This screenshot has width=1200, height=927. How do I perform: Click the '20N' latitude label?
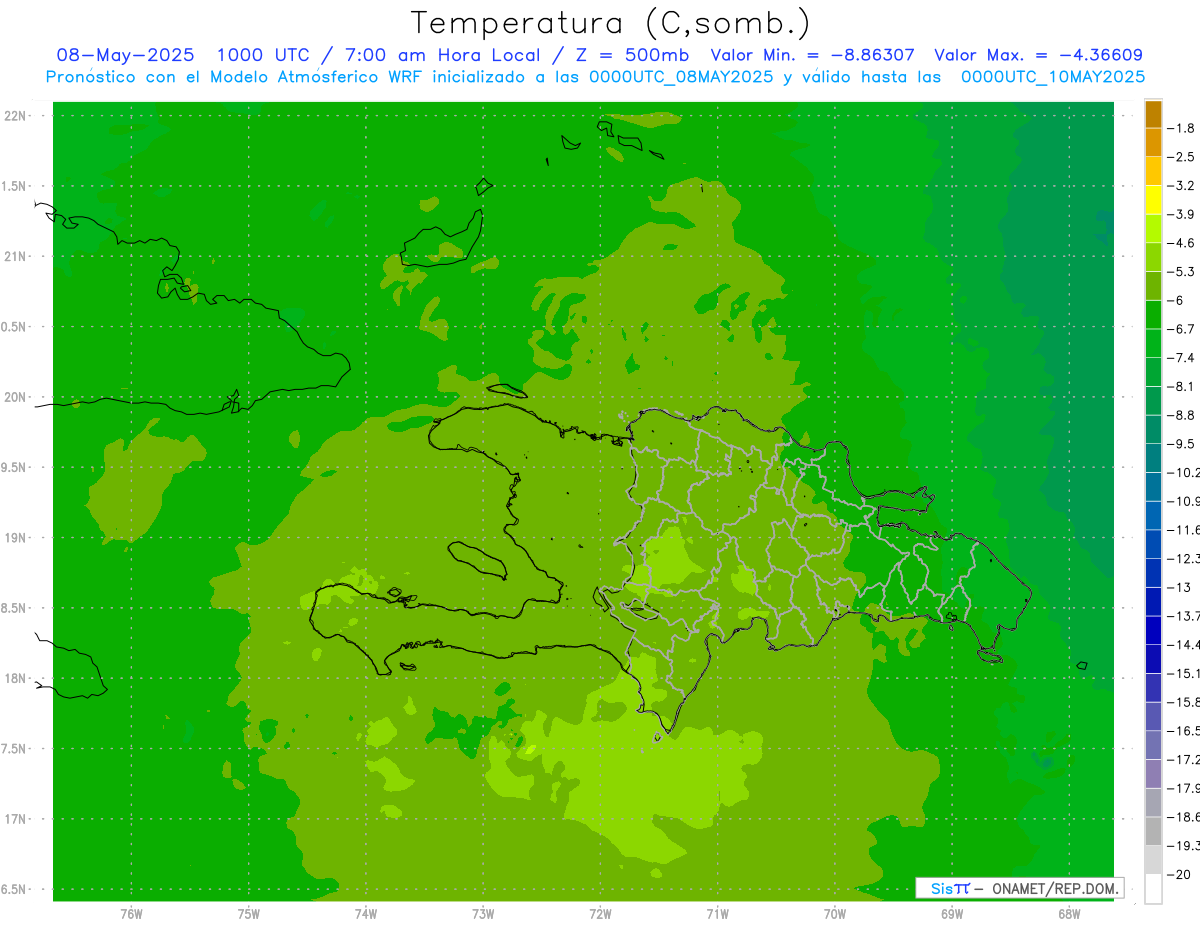15,397
